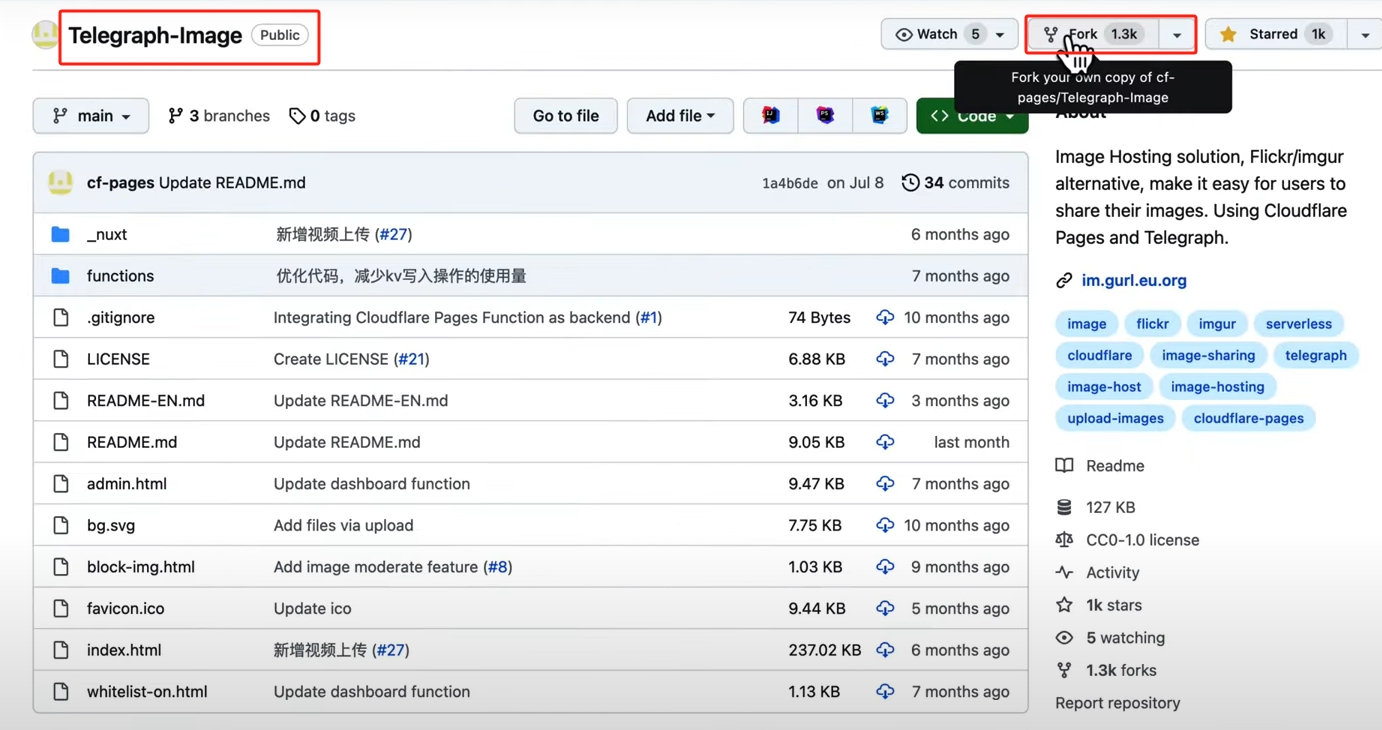Open commit hash 1a4b6de
Image resolution: width=1382 pixels, height=730 pixels.
(x=790, y=183)
